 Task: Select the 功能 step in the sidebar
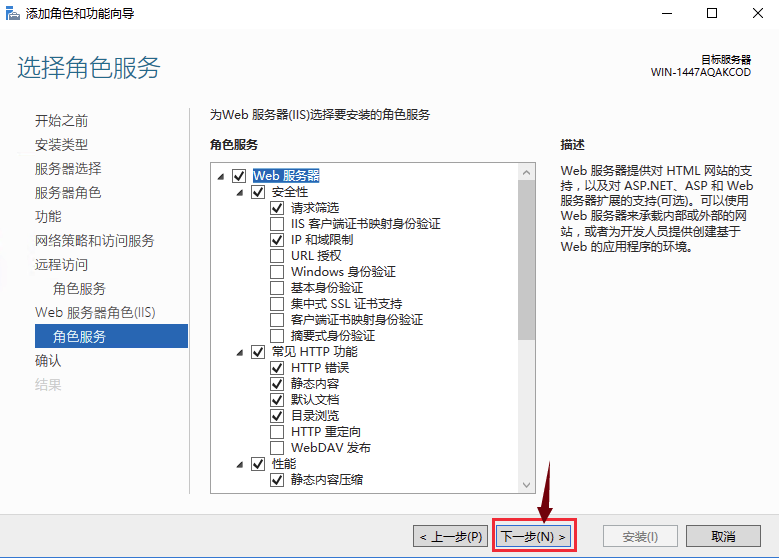(48, 217)
